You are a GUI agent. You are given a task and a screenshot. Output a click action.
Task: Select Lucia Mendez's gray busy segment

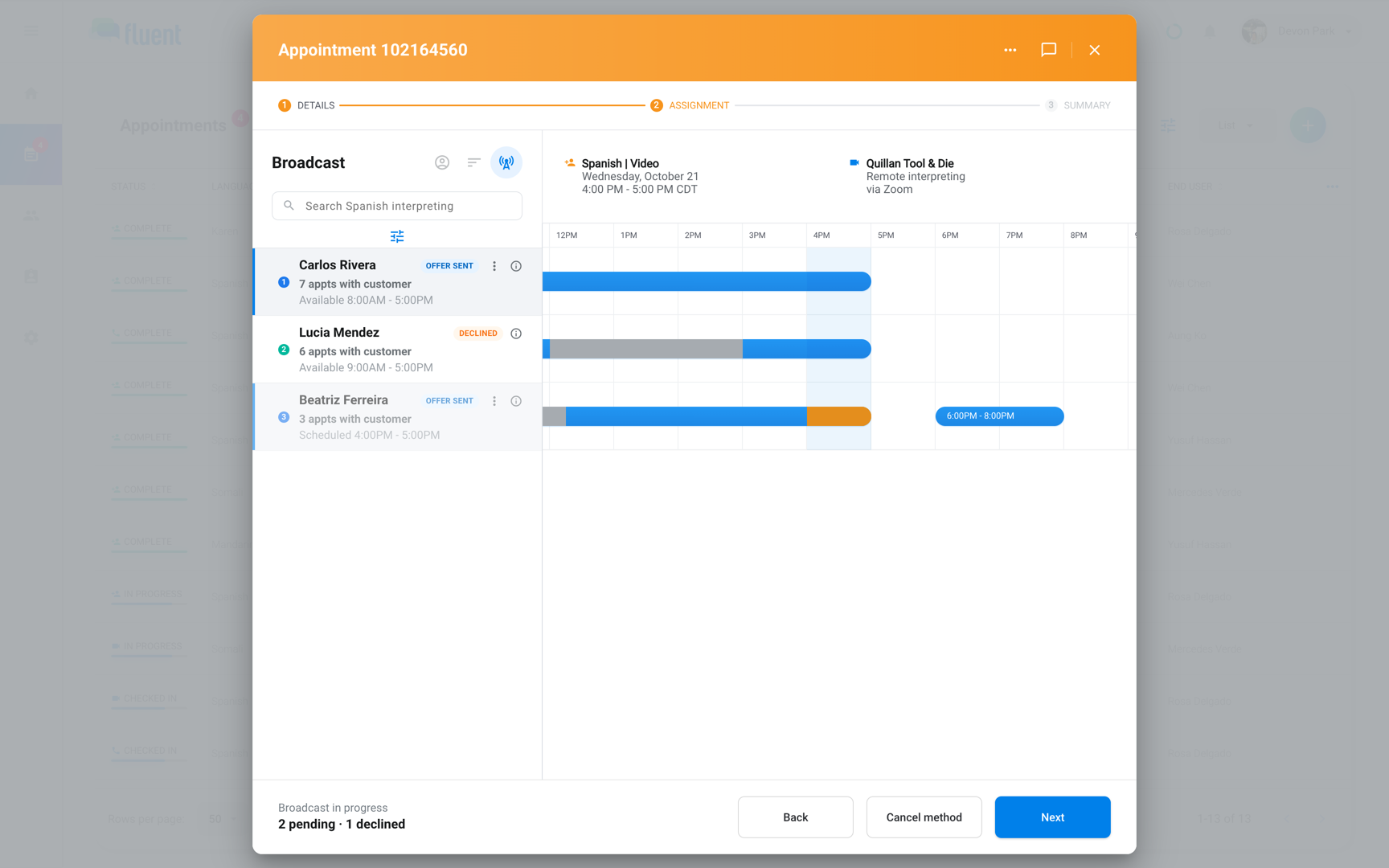(x=646, y=349)
